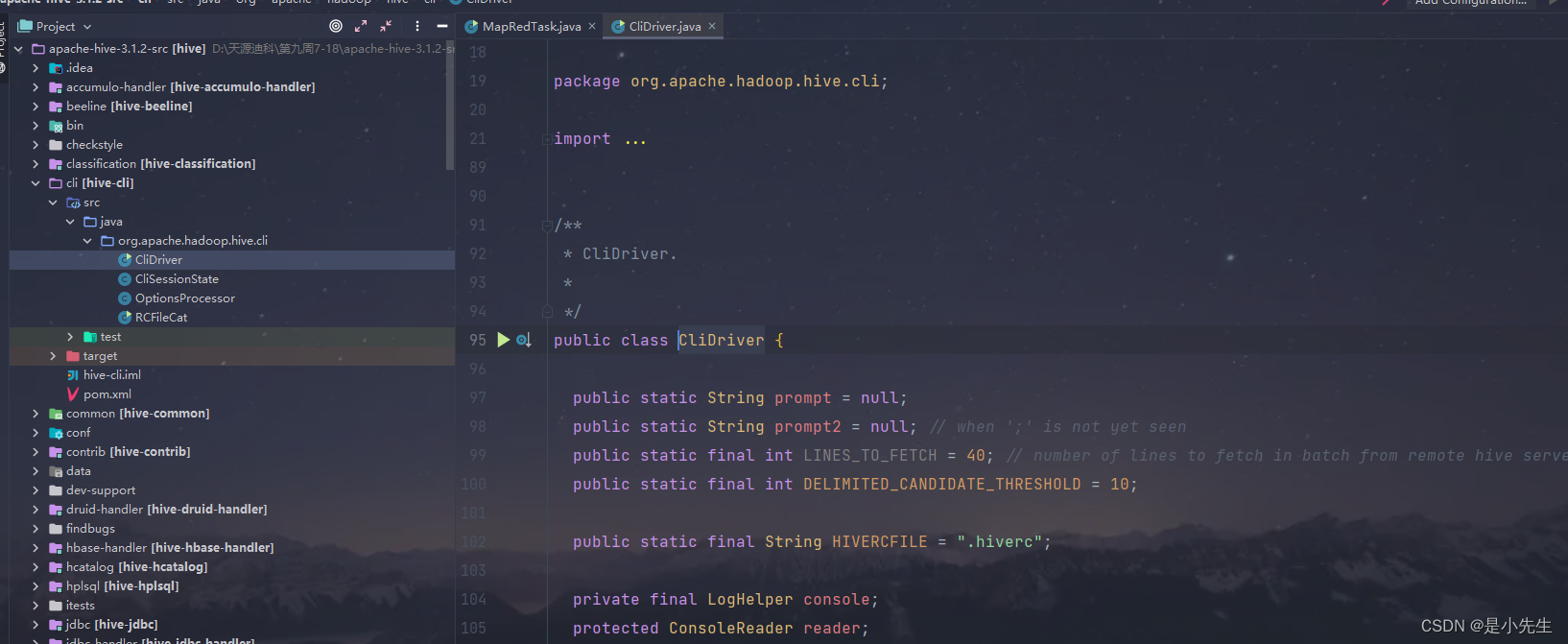Click the Collapse All icon in Project panel
The width and height of the screenshot is (1568, 644).
coord(386,26)
